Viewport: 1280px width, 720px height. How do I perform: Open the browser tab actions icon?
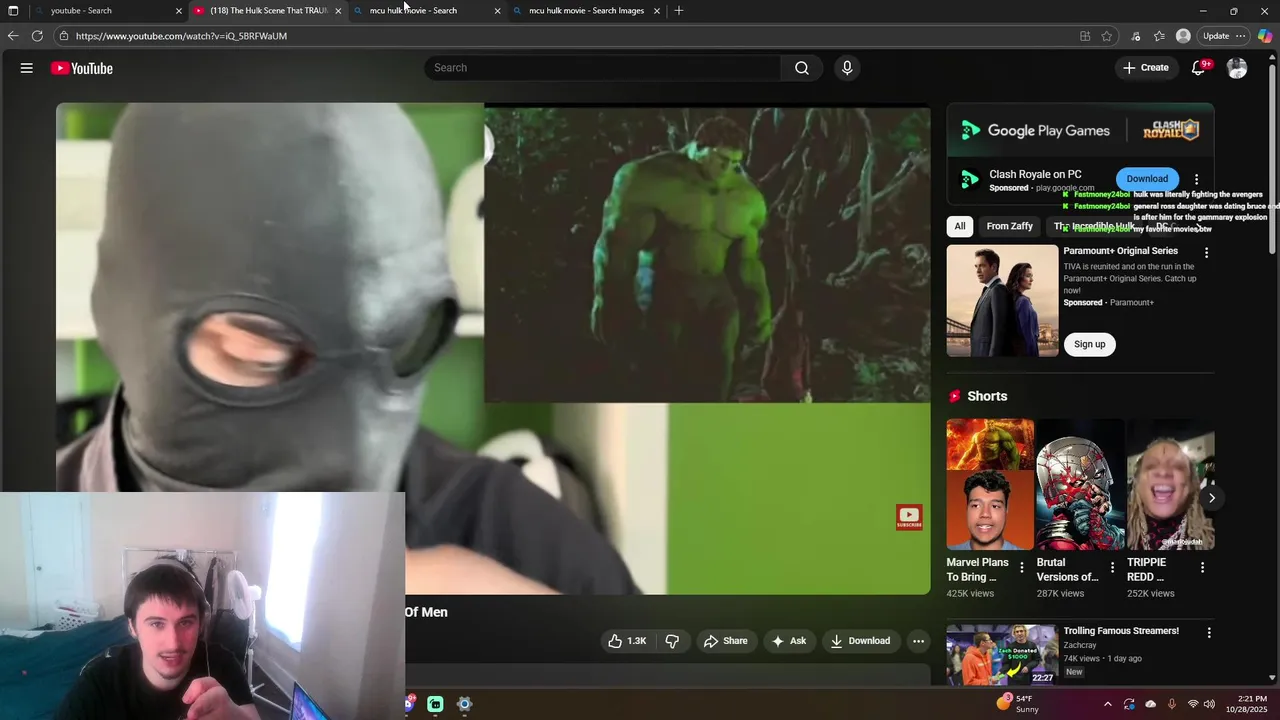(13, 11)
